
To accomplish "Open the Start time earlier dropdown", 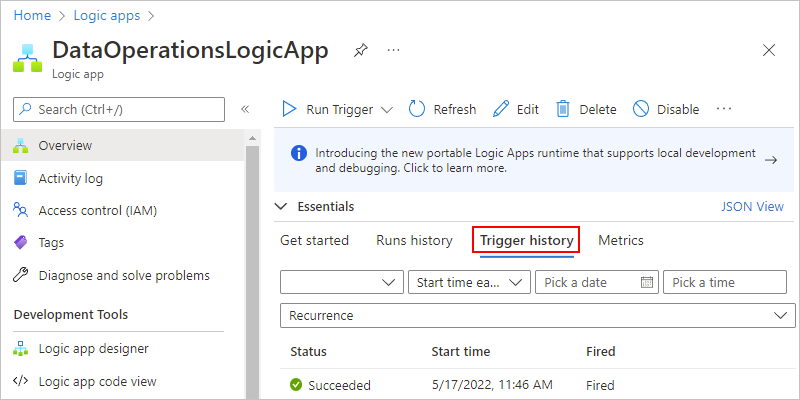I will (469, 282).
